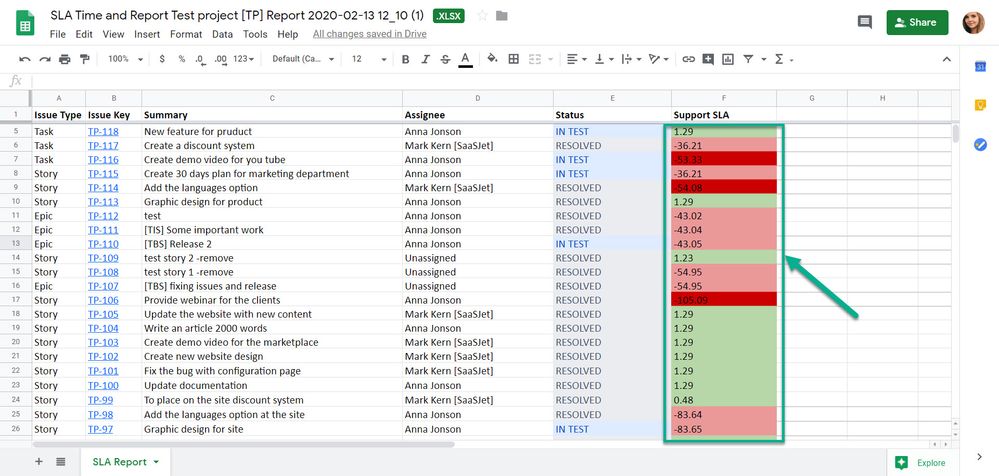Select the Support SLA header cell
999x476 pixels.
[x=723, y=115]
